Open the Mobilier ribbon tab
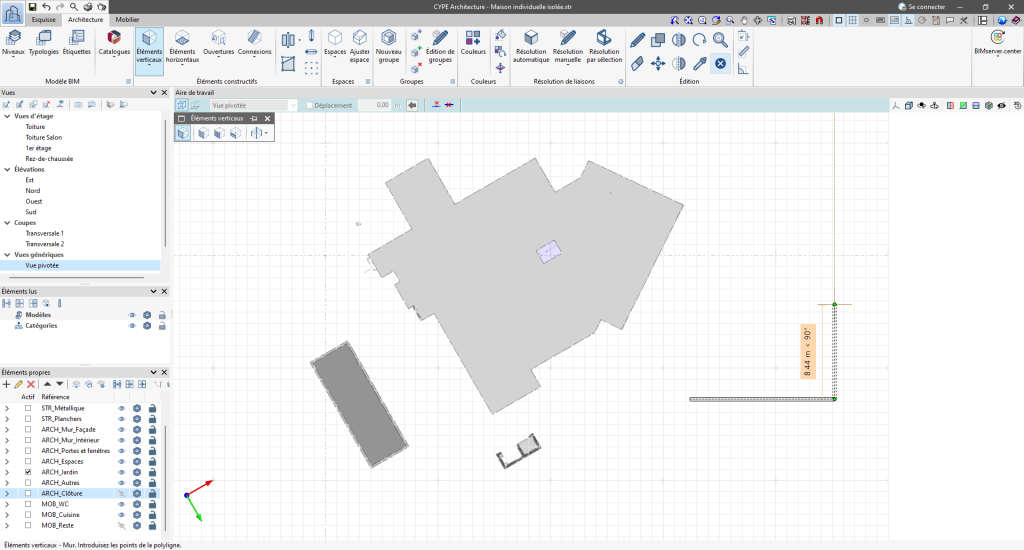The height and width of the screenshot is (550, 1024). point(127,19)
